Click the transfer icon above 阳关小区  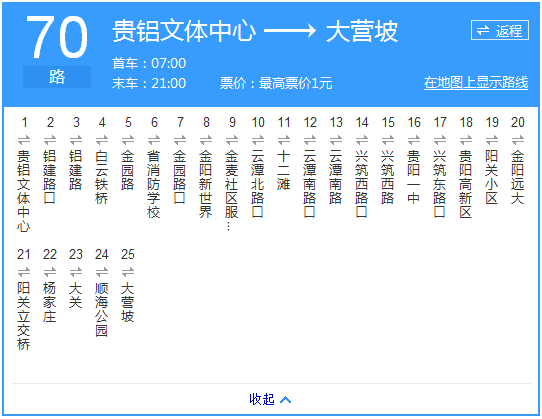click(492, 140)
